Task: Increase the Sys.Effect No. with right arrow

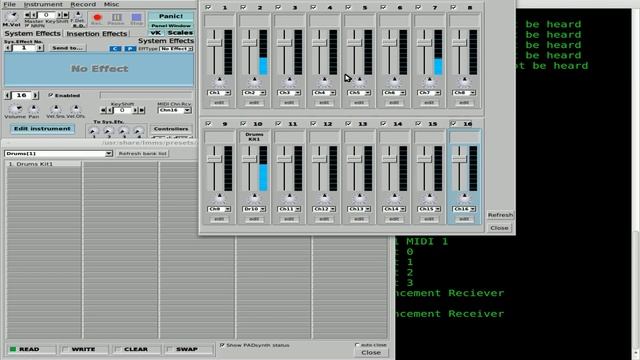Action: [x=40, y=48]
